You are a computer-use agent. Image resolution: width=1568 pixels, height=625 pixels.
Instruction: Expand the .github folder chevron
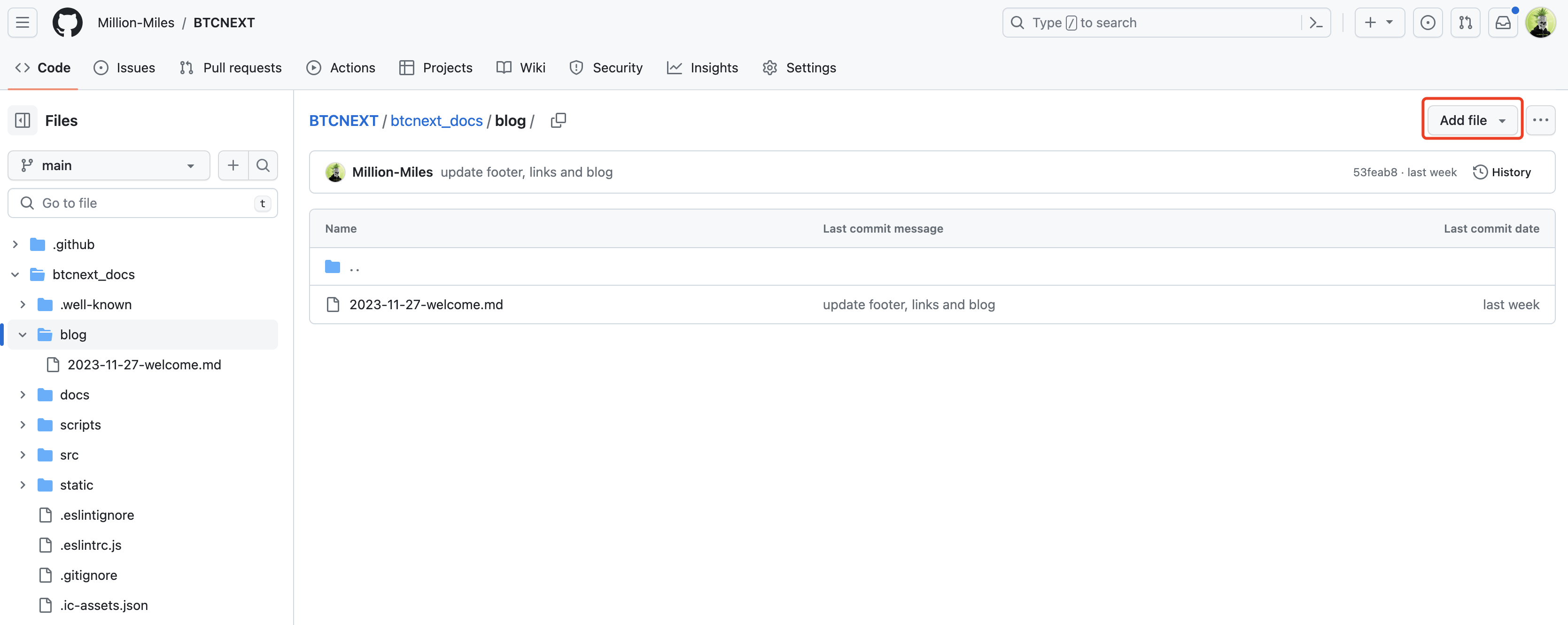[x=15, y=244]
